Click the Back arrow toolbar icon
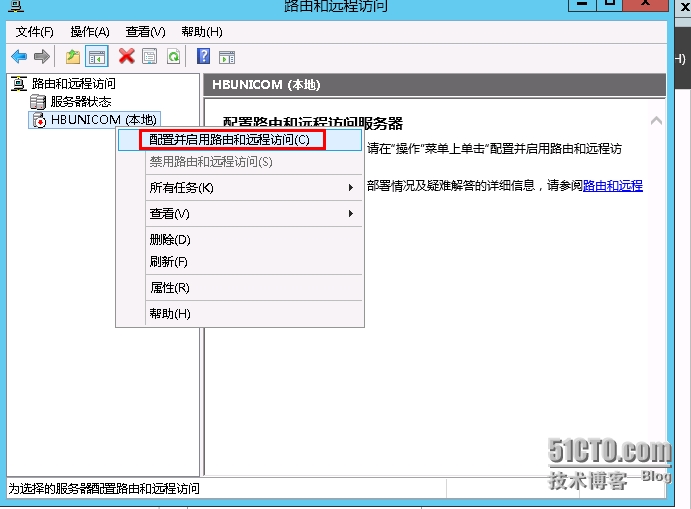Viewport: 691px width, 509px height. pos(19,57)
